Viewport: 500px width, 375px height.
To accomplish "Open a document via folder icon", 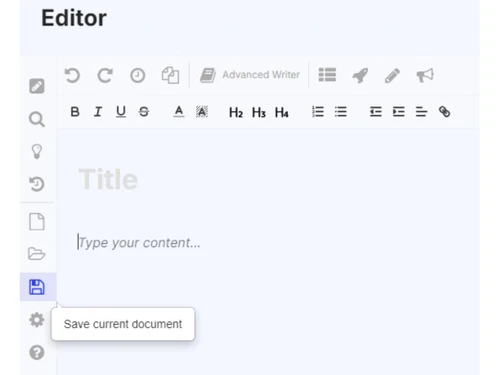I will click(x=36, y=254).
